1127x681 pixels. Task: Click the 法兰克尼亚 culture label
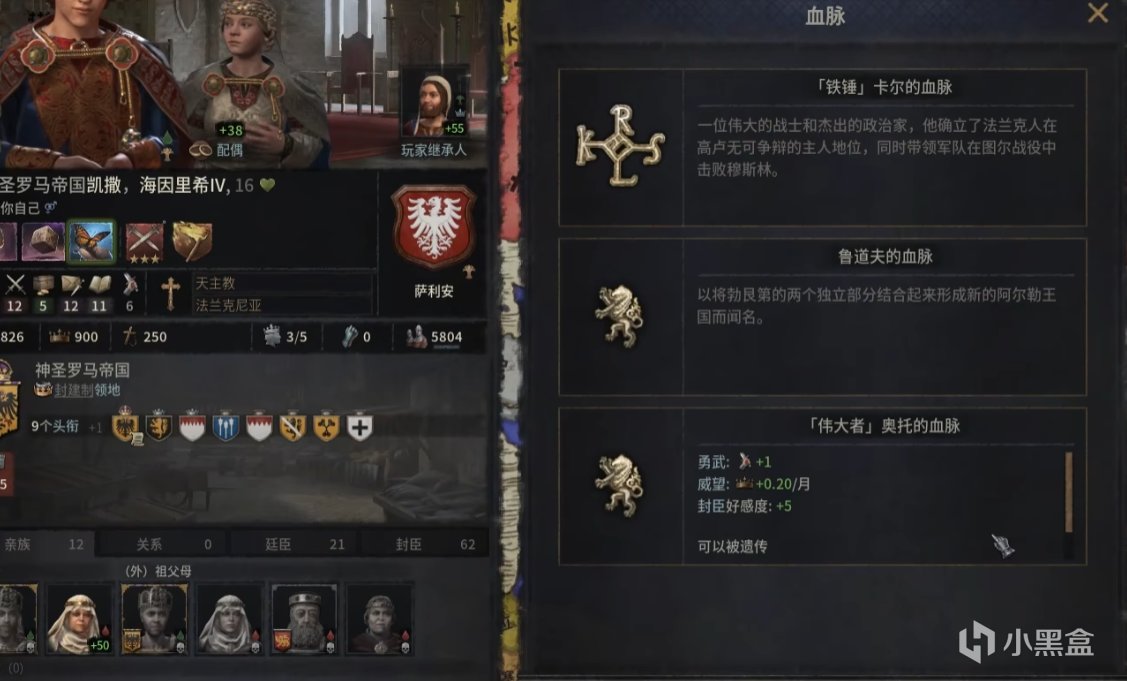[x=229, y=305]
